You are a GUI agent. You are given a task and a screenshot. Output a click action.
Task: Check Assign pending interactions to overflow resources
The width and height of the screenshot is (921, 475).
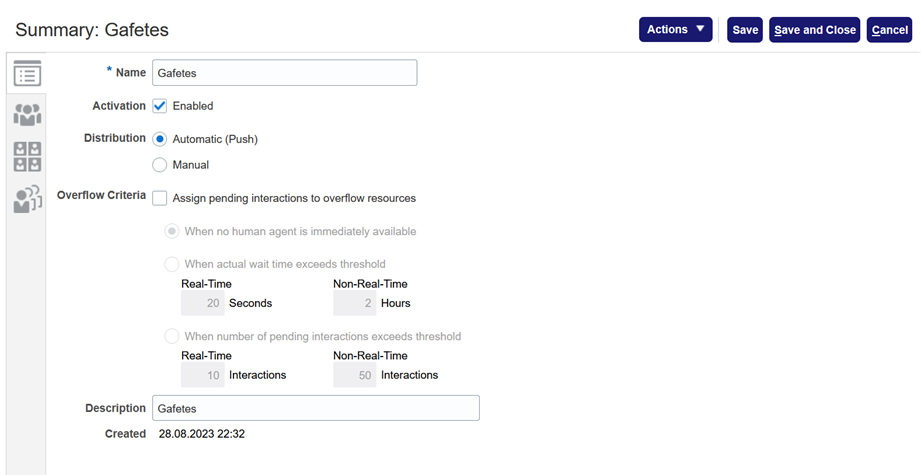[159, 198]
